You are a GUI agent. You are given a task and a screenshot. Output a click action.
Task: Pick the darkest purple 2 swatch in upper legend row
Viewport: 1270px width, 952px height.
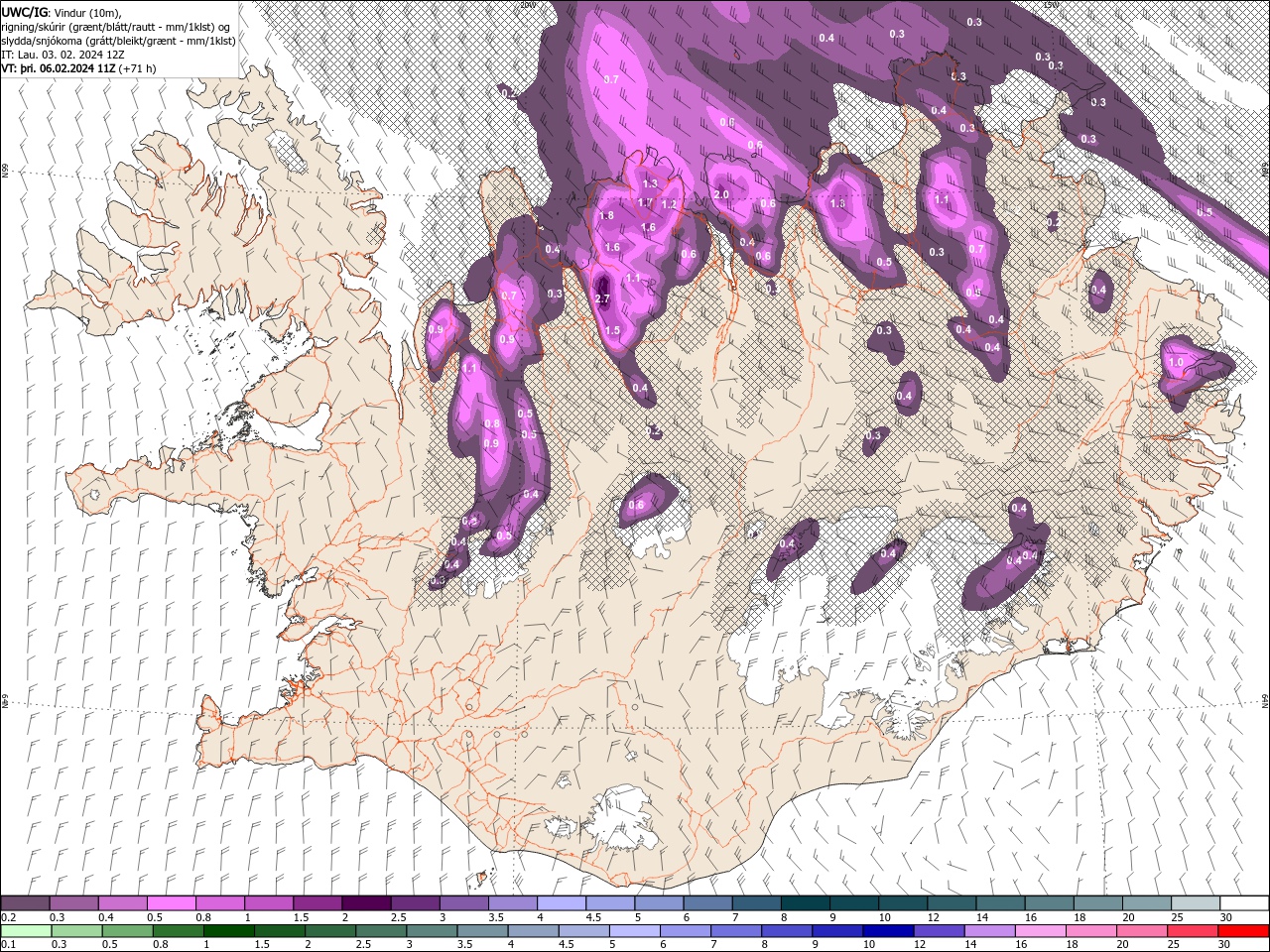[365, 902]
